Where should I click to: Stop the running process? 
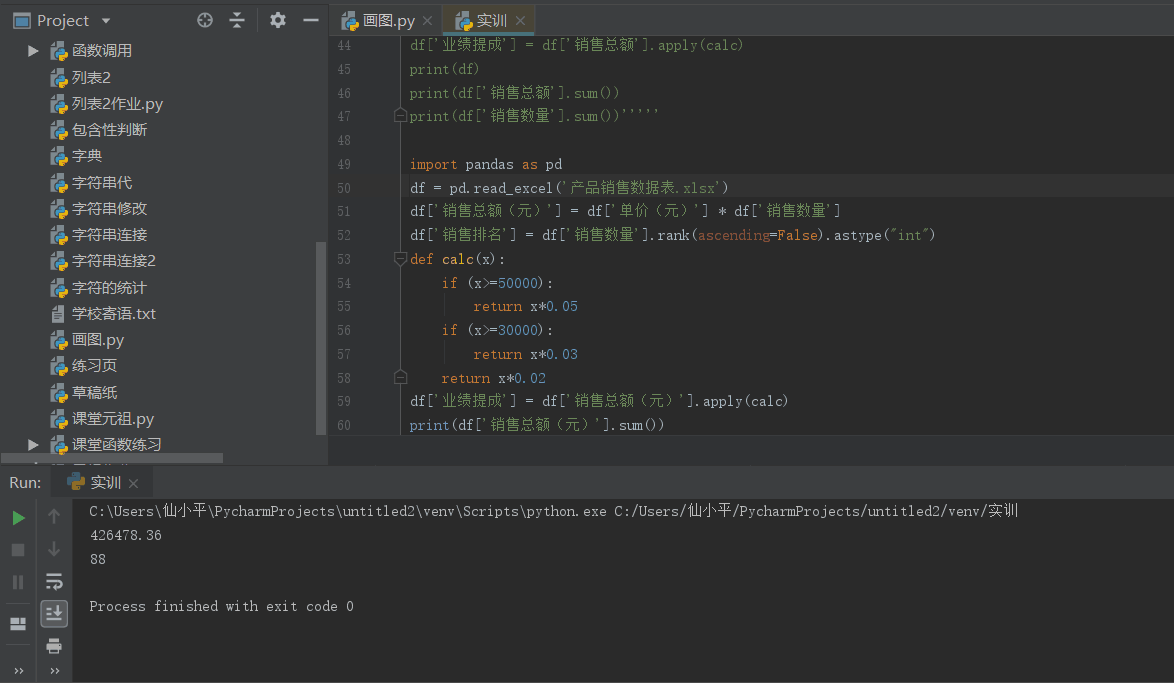point(18,550)
